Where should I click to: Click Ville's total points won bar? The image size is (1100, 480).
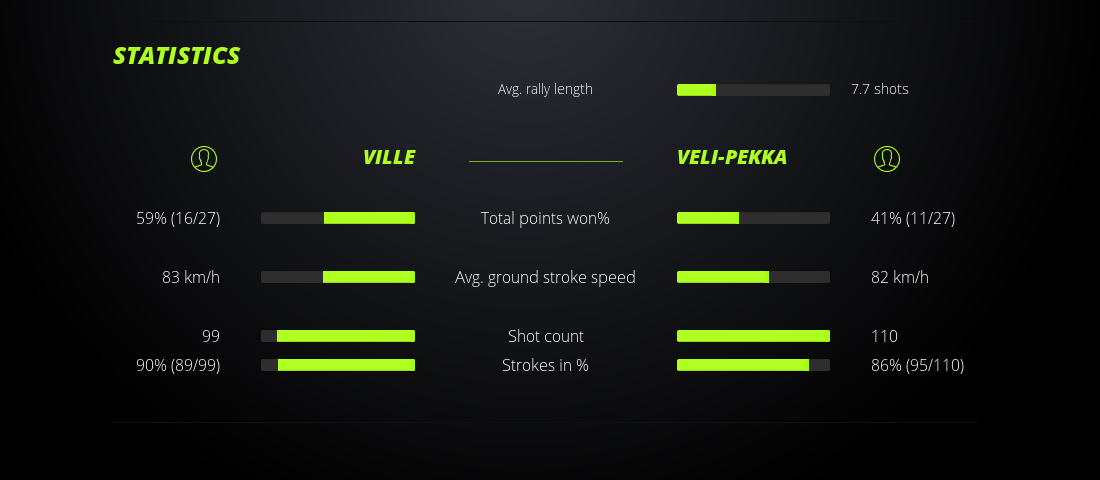[x=338, y=218]
